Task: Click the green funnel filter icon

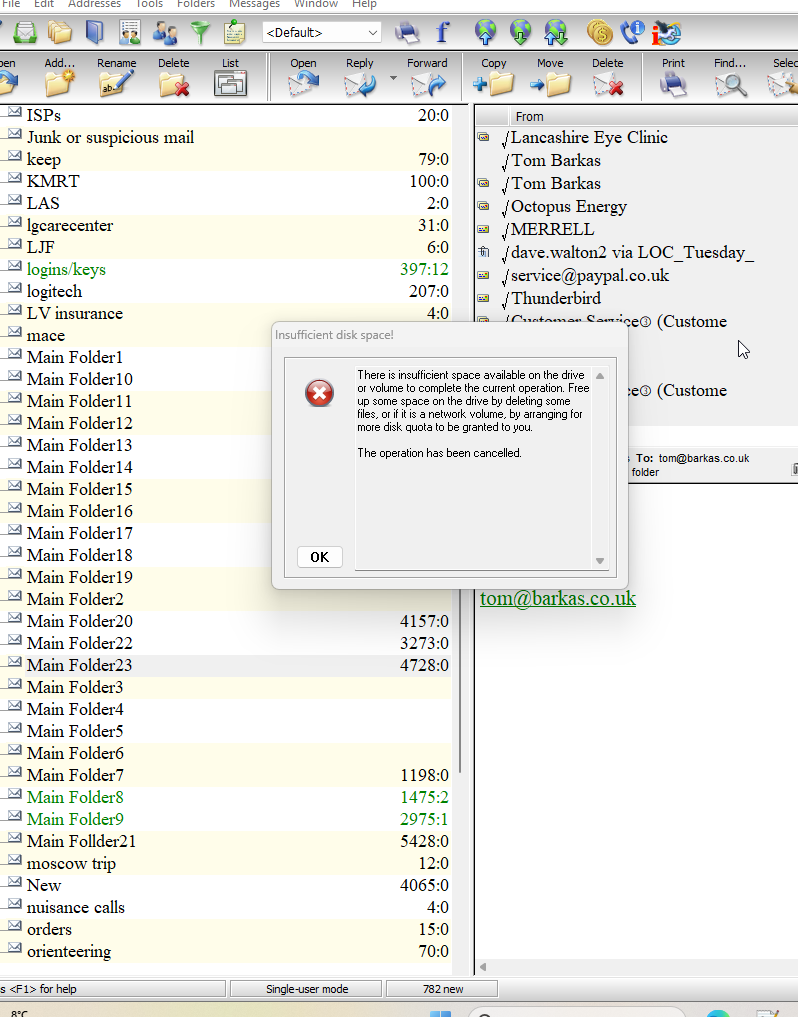Action: 201,33
